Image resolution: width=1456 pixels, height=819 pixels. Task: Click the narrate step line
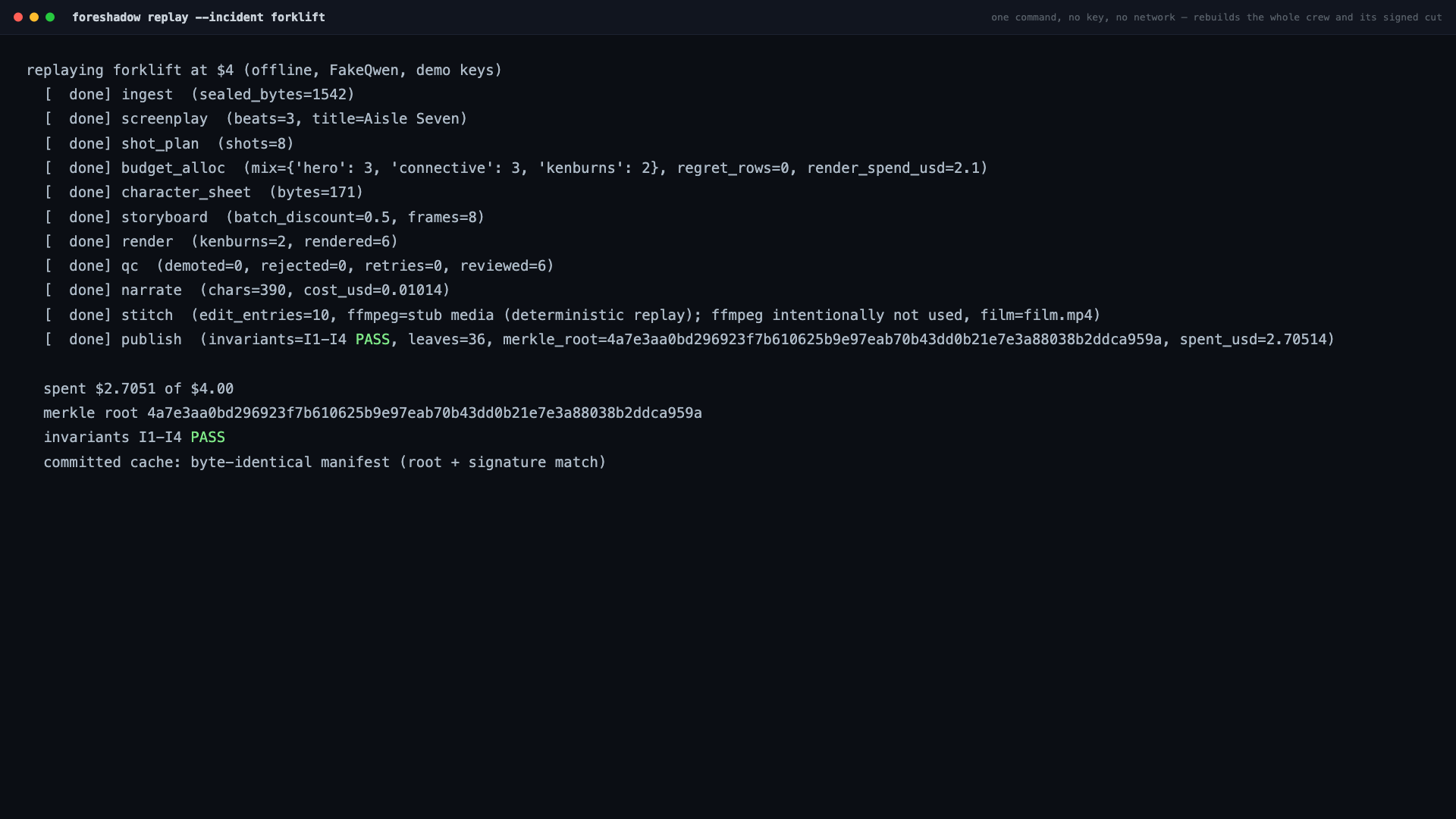247,290
